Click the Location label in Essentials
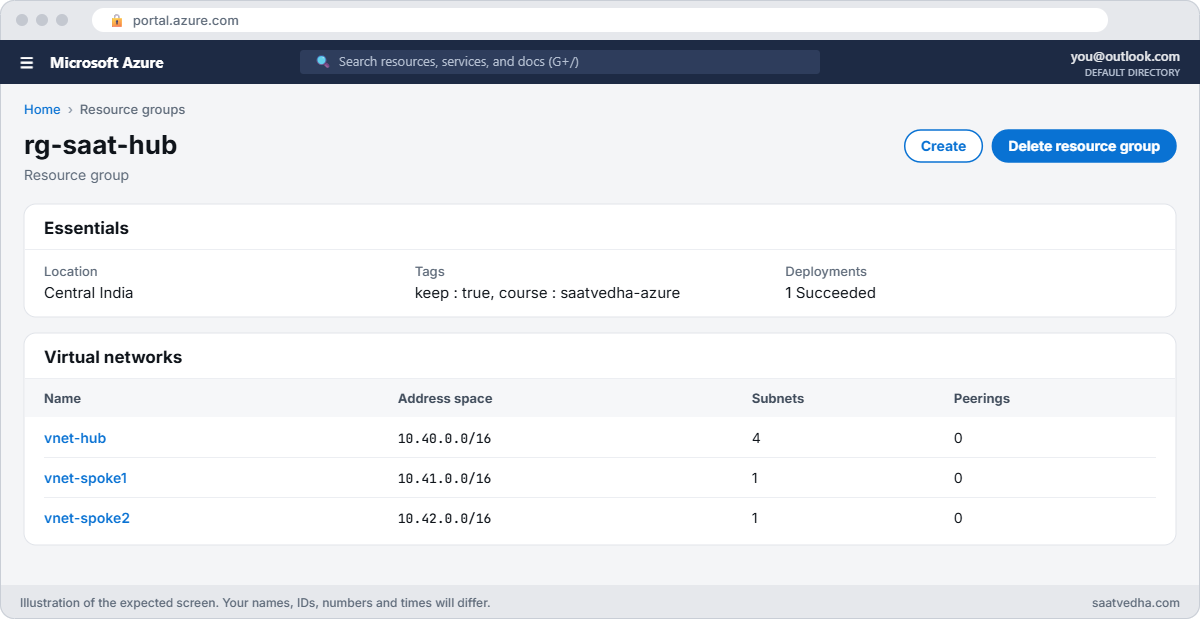The image size is (1200, 619). 71,271
